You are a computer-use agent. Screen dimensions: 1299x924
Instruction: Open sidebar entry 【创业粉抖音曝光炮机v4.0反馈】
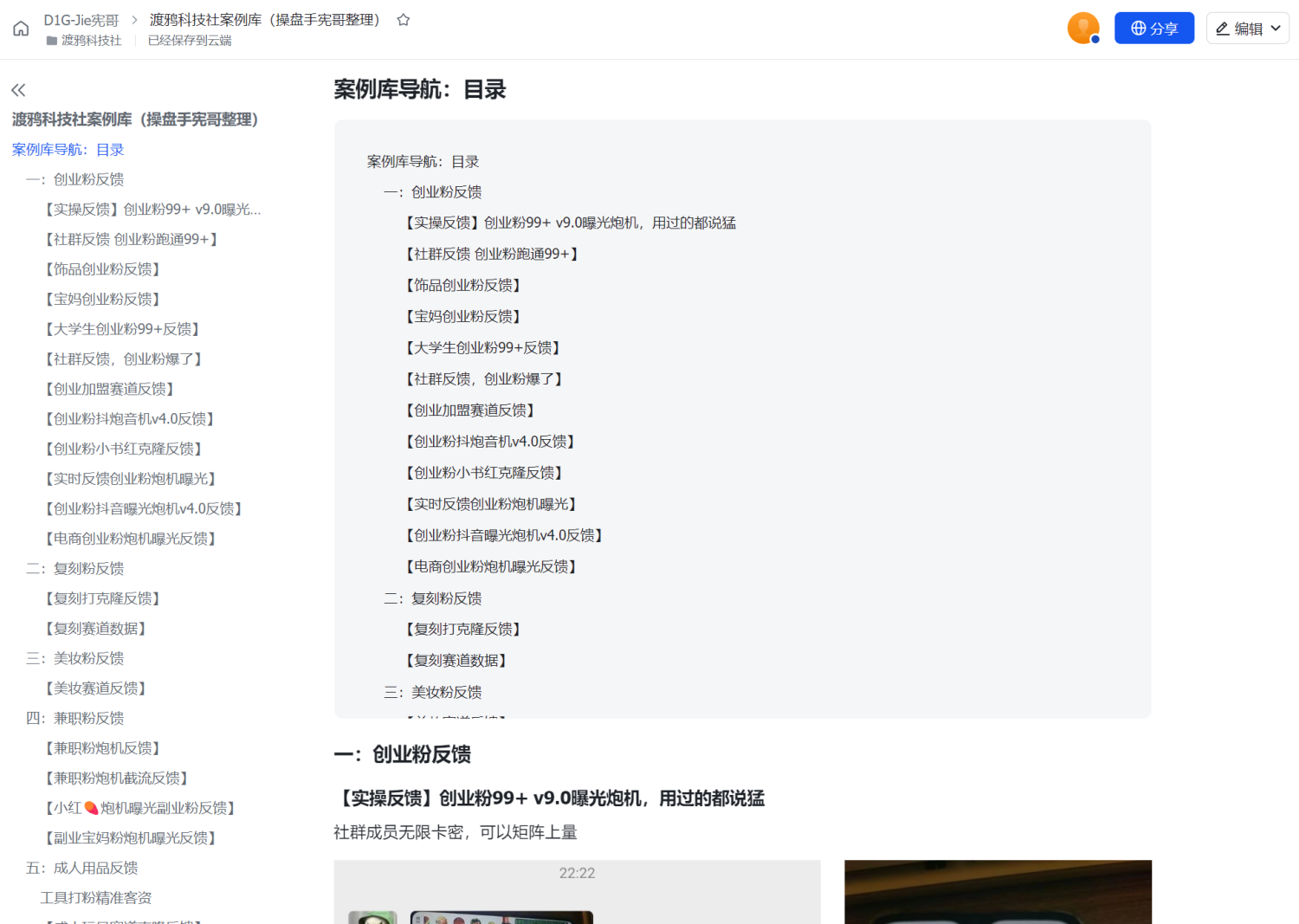click(144, 509)
